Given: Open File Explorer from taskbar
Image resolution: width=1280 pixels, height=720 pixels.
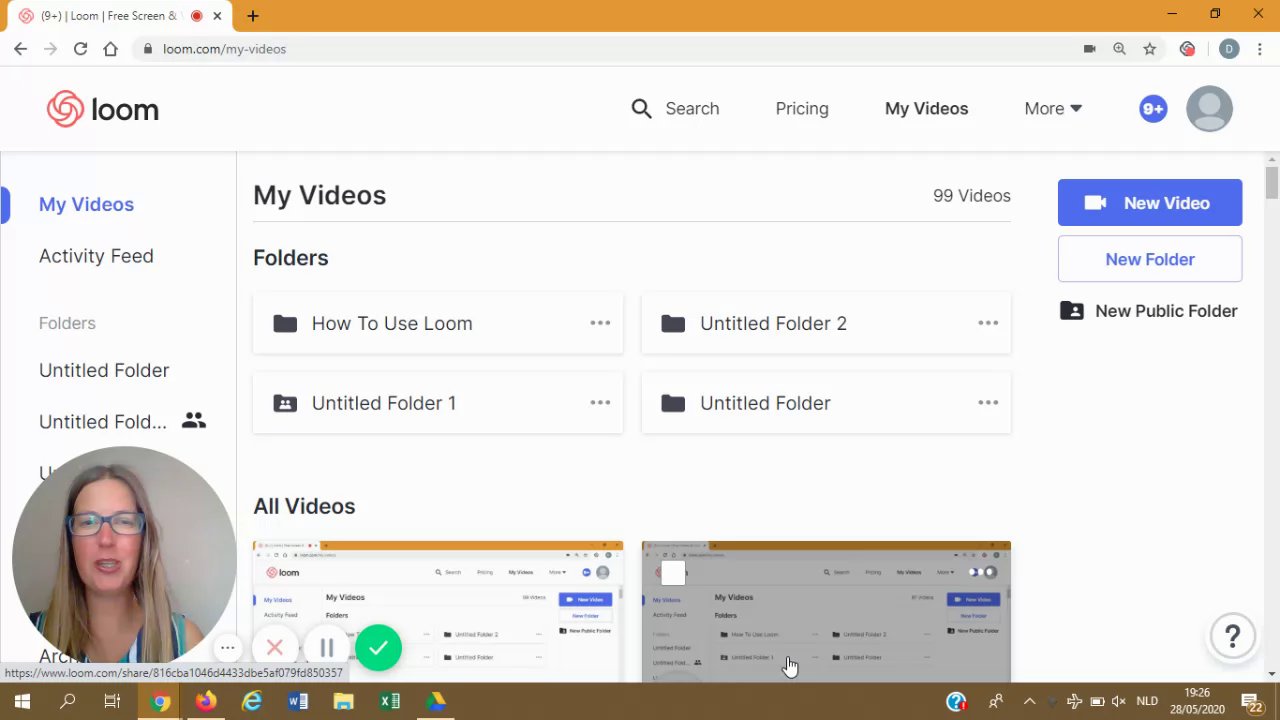Looking at the screenshot, I should pos(343,702).
